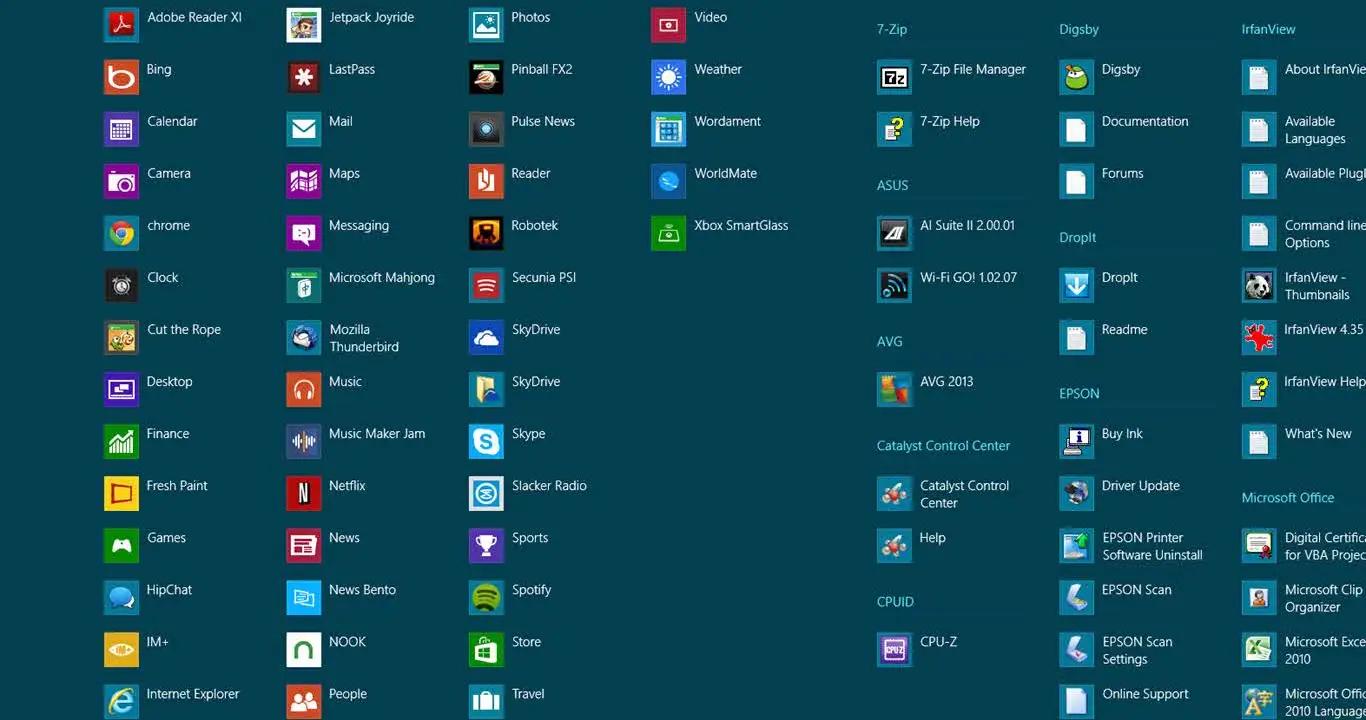
Task: Open the Catalyst Control Center app icon
Action: (x=894, y=493)
